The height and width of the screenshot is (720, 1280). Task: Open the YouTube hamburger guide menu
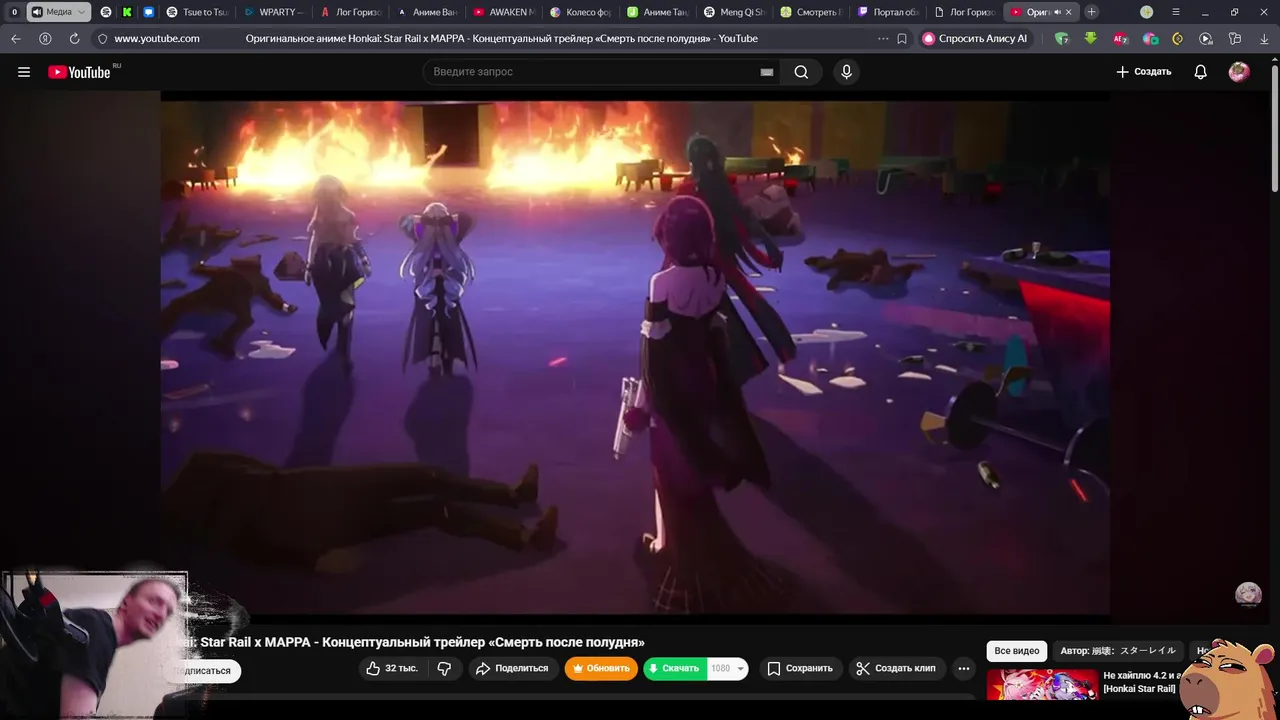tap(24, 72)
